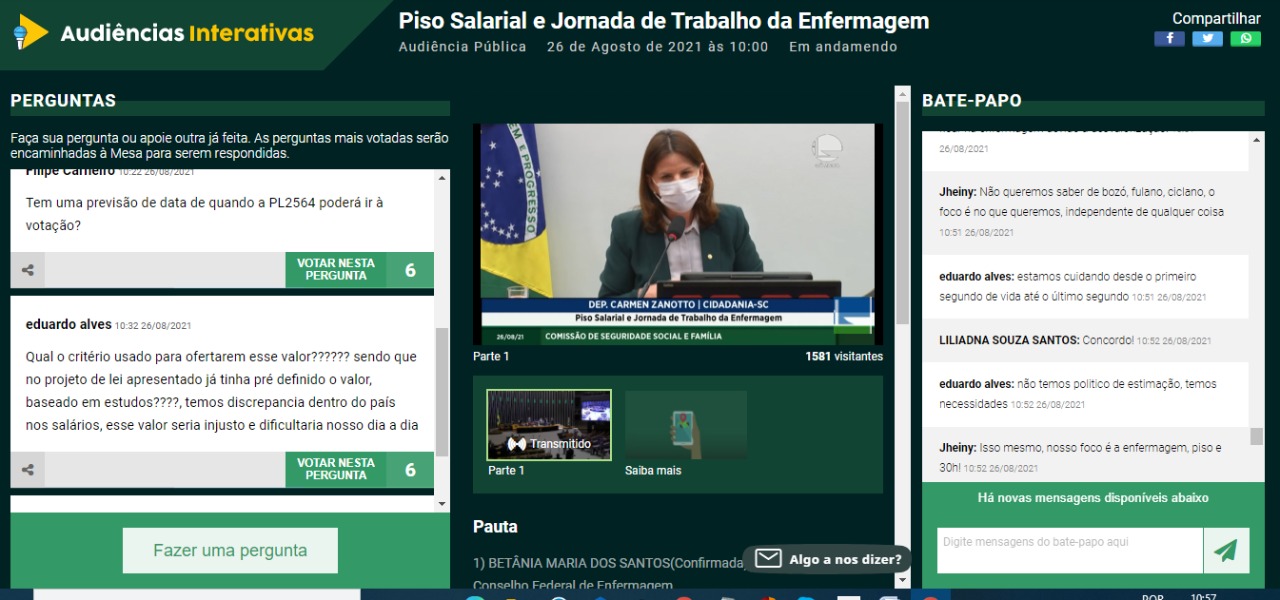The width and height of the screenshot is (1280, 600).
Task: Click the title 'Piso Salarial e Jornada de Trabalho da Enfermagem'
Action: pyautogui.click(x=664, y=21)
